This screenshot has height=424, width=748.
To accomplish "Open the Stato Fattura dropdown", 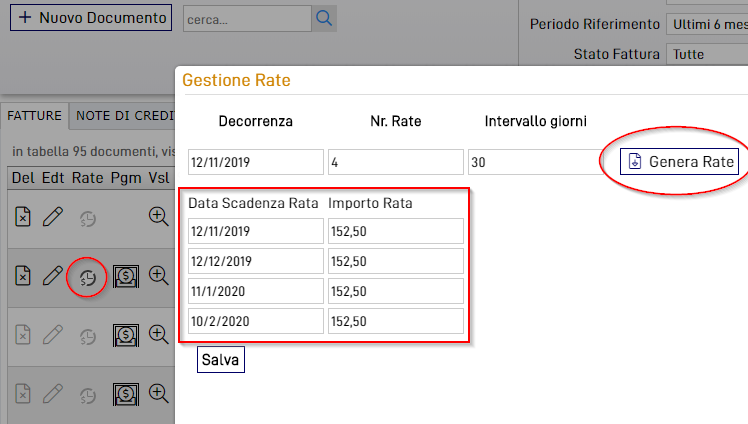I will [706, 54].
